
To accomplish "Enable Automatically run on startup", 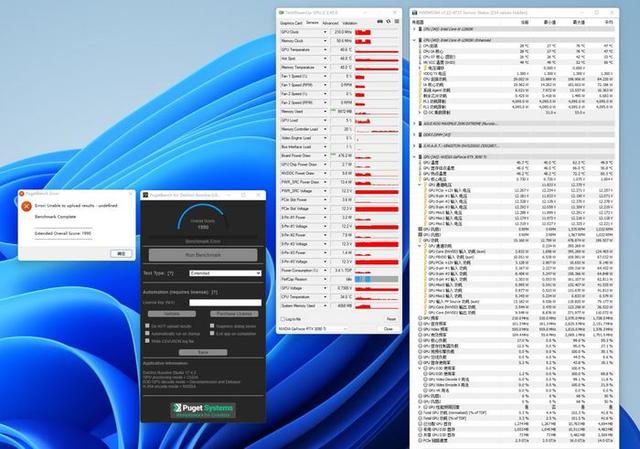I will pos(147,333).
